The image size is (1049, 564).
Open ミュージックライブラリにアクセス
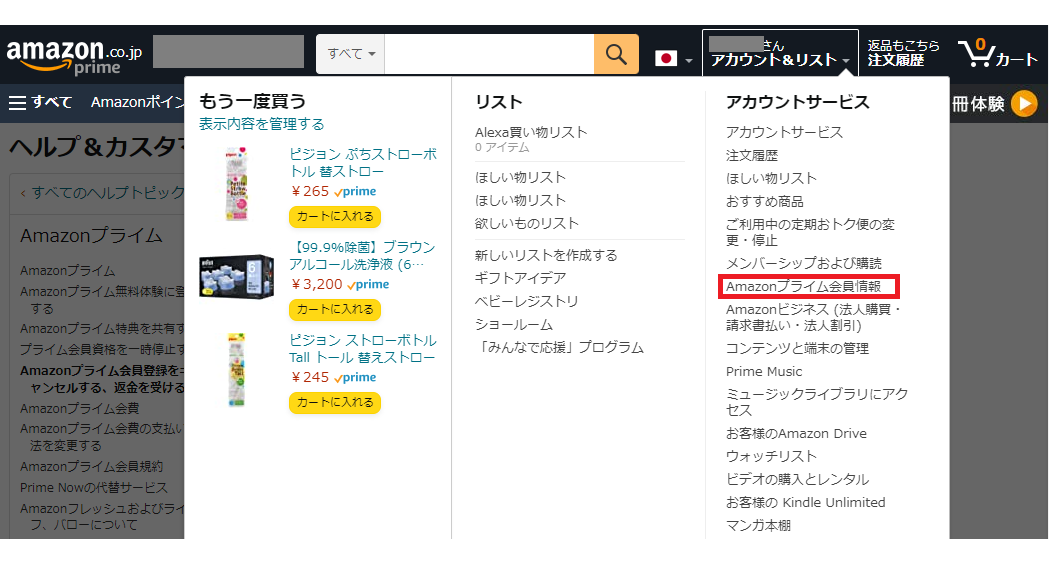[817, 402]
